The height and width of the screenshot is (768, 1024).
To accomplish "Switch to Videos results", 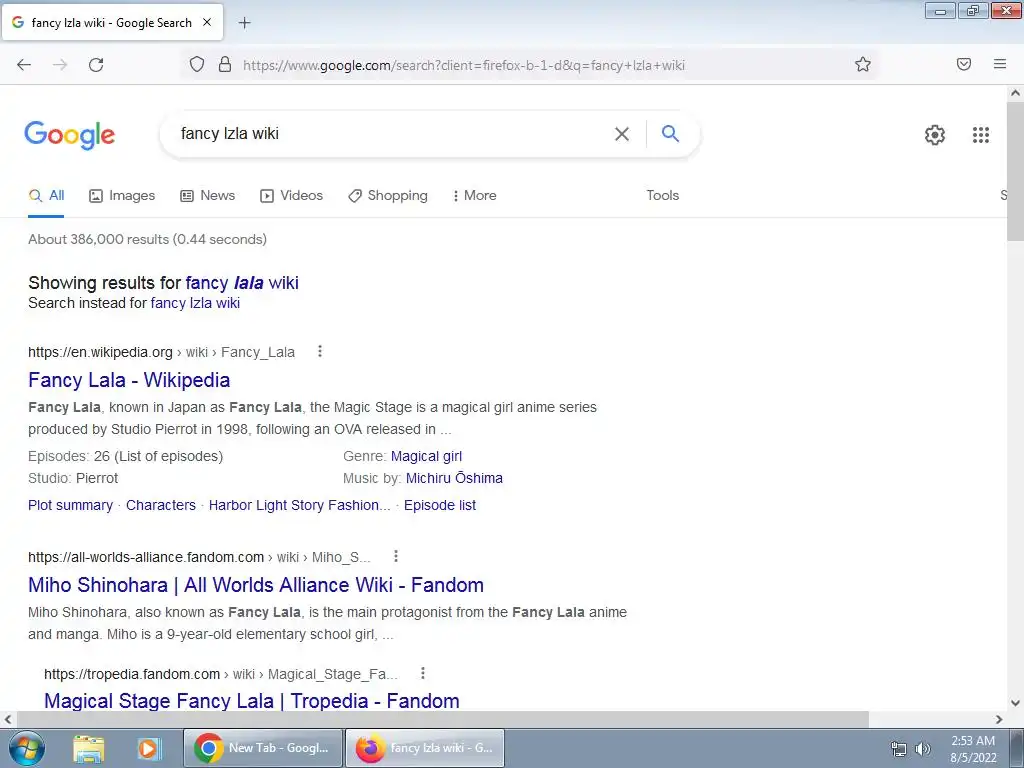I will click(x=291, y=195).
